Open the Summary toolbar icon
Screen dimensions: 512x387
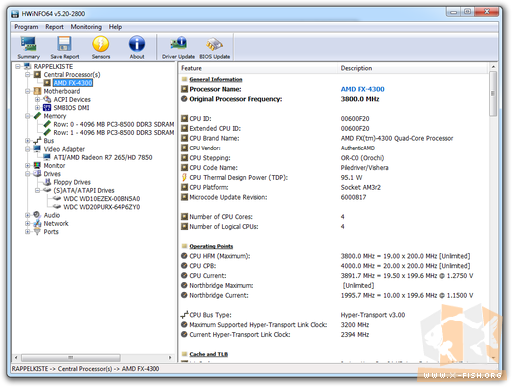point(29,48)
